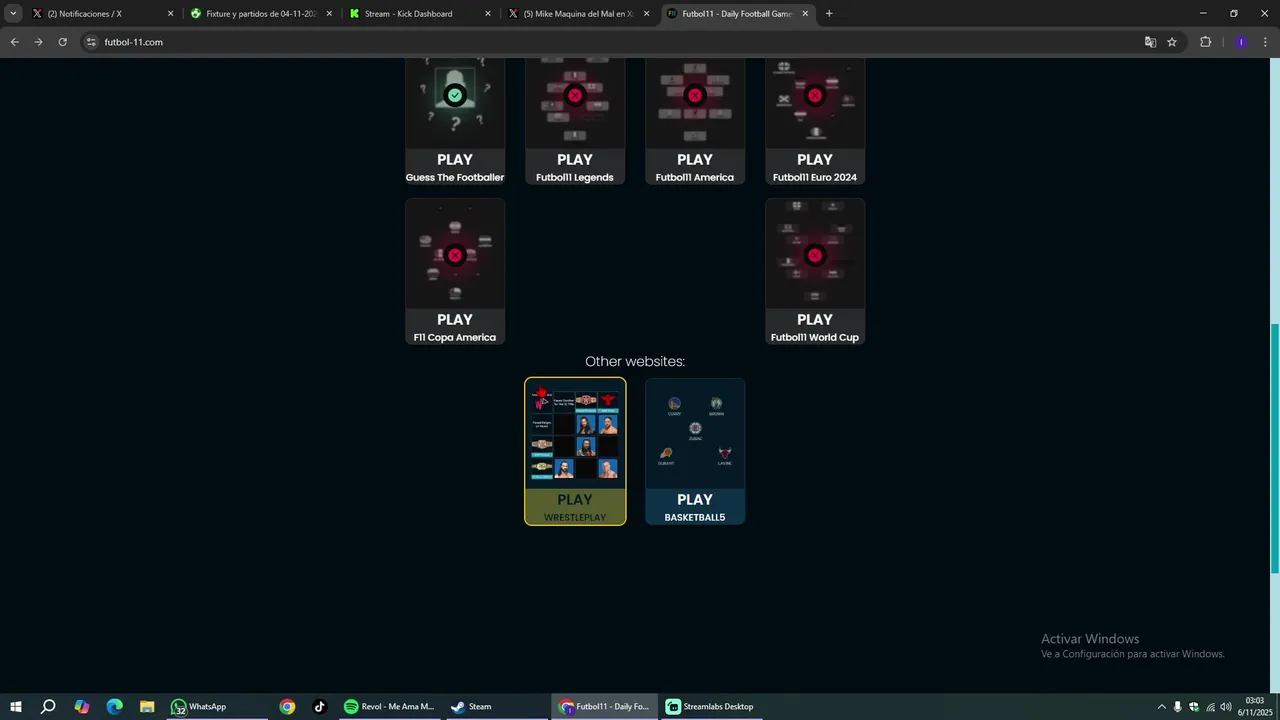
Task: Open WhatsApp from the taskbar
Action: (215, 706)
